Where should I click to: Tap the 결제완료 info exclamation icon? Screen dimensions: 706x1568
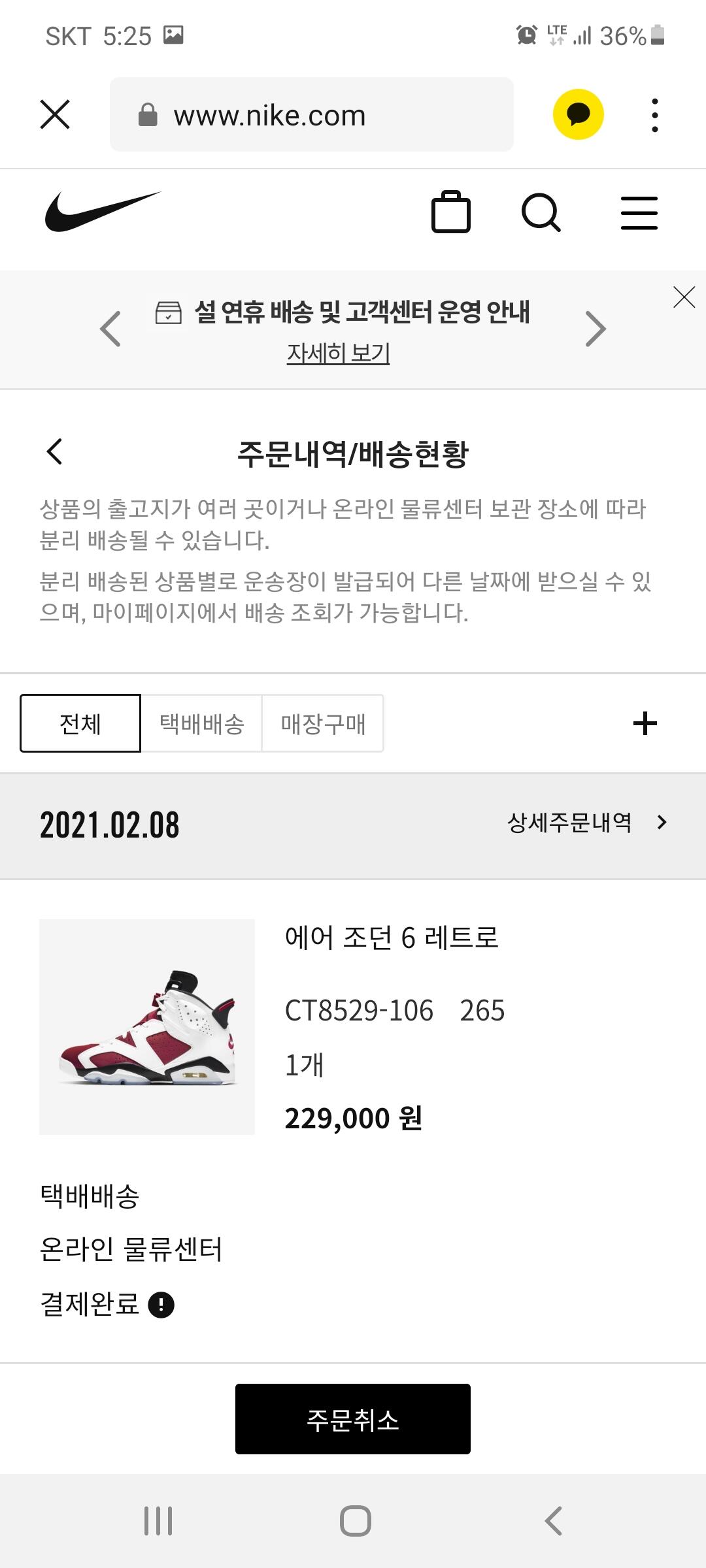(x=161, y=1305)
